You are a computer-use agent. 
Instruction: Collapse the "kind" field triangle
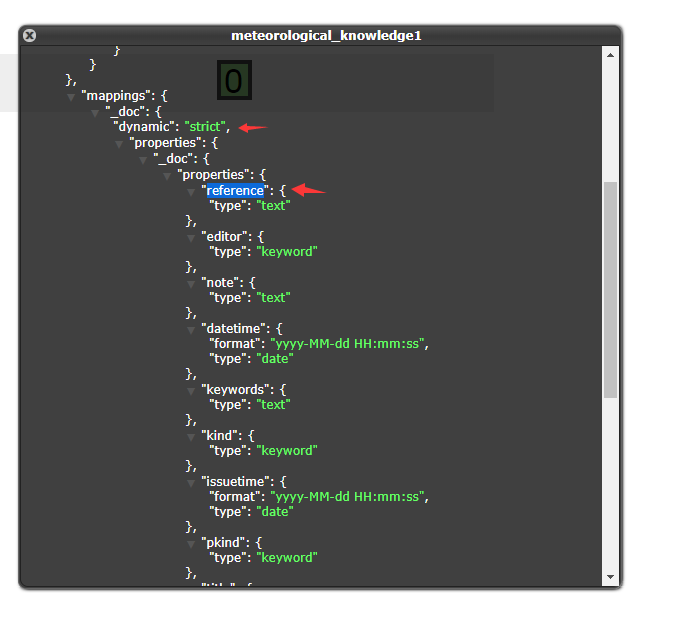(191, 436)
